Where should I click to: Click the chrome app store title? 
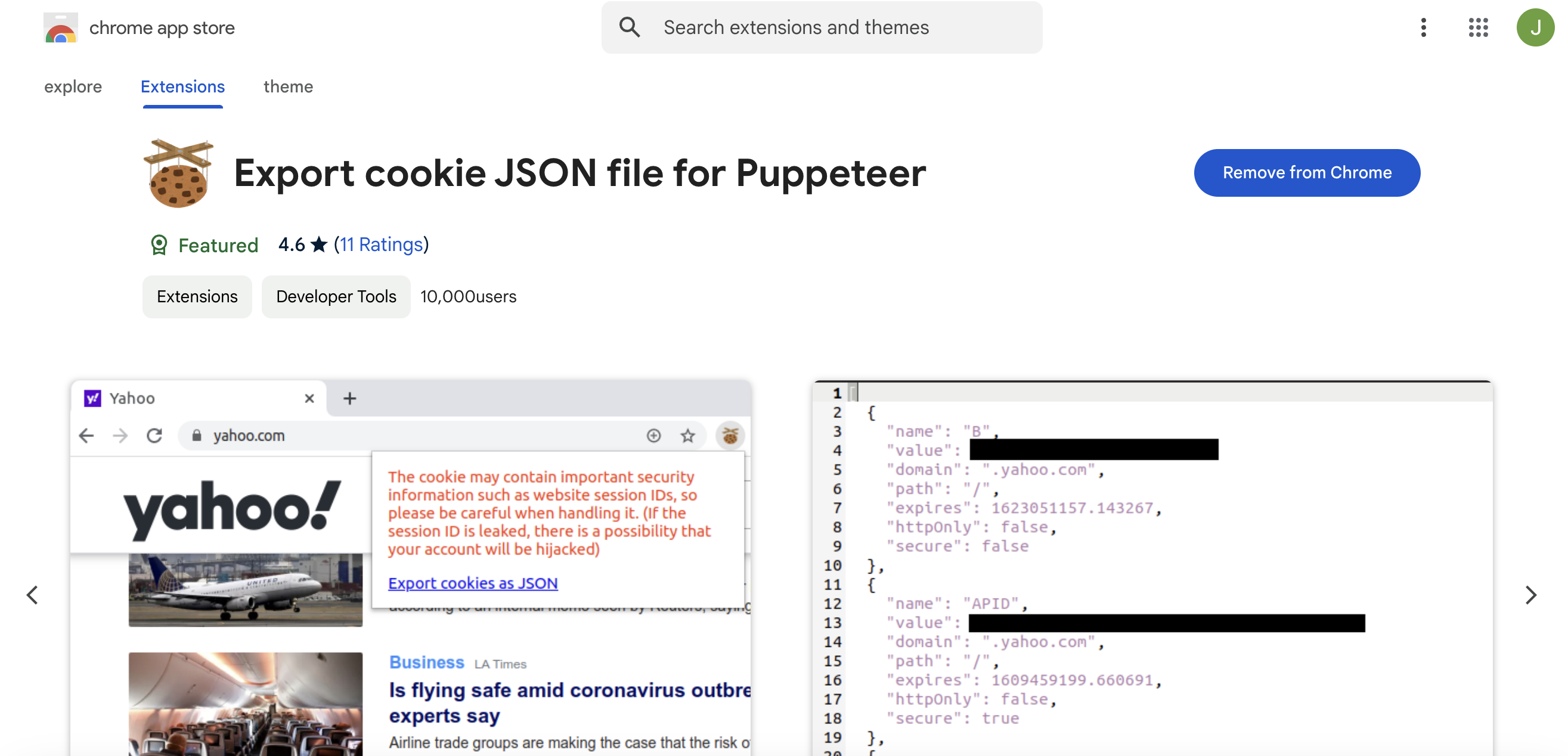[162, 27]
